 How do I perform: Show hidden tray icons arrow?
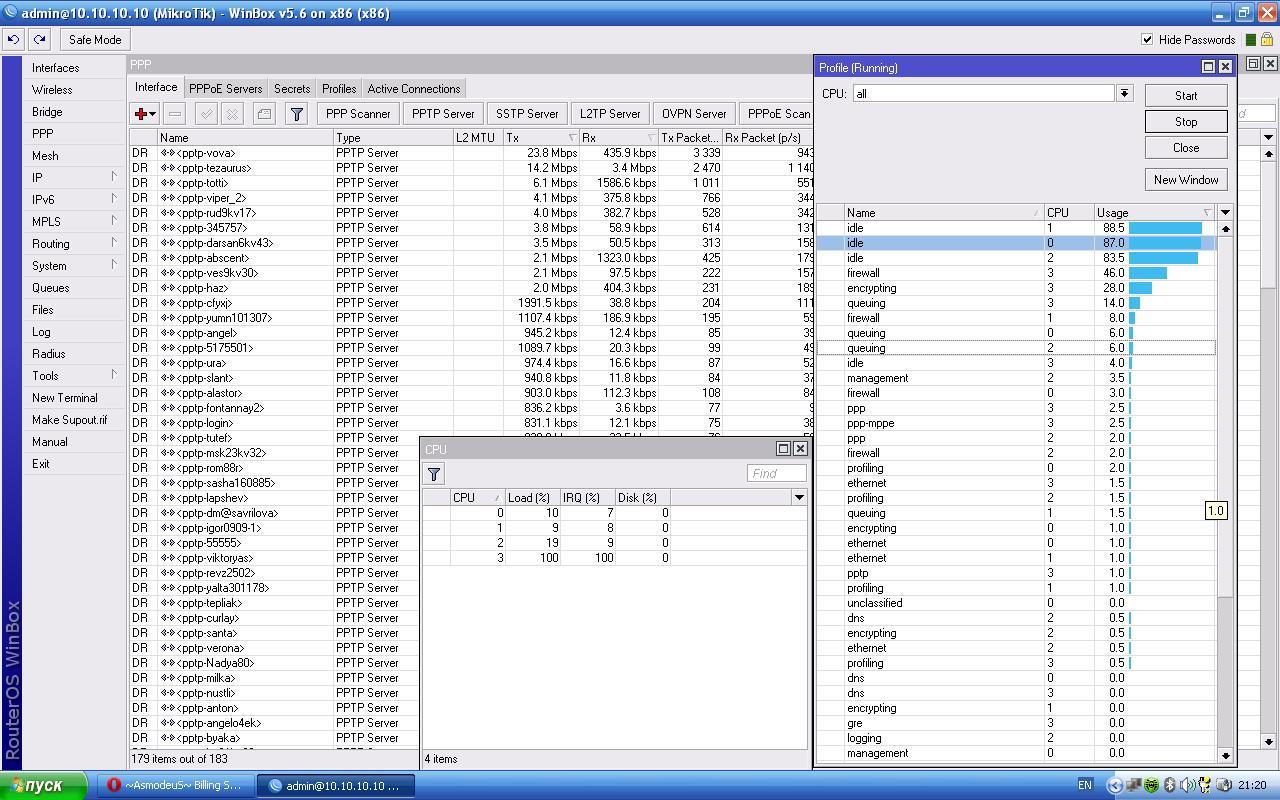pos(1115,786)
